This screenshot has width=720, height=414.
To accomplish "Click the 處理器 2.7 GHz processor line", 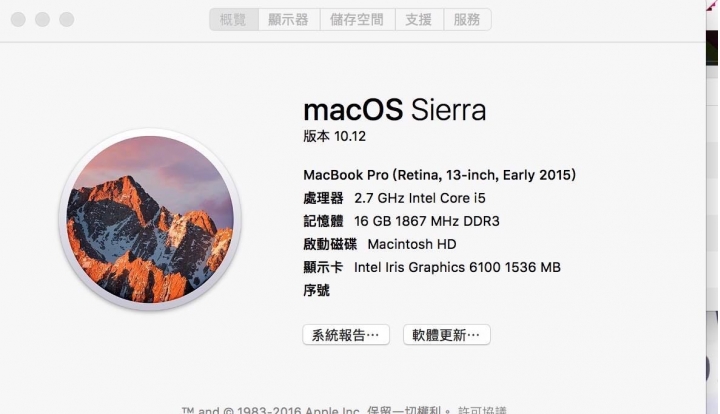I will (x=394, y=198).
